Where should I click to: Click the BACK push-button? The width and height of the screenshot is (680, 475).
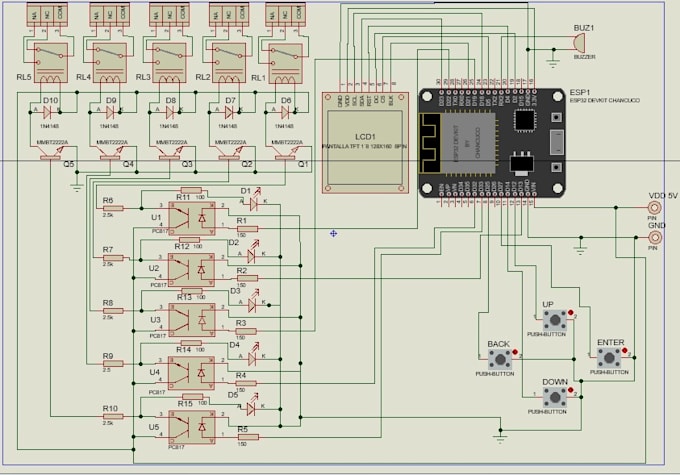tap(500, 359)
